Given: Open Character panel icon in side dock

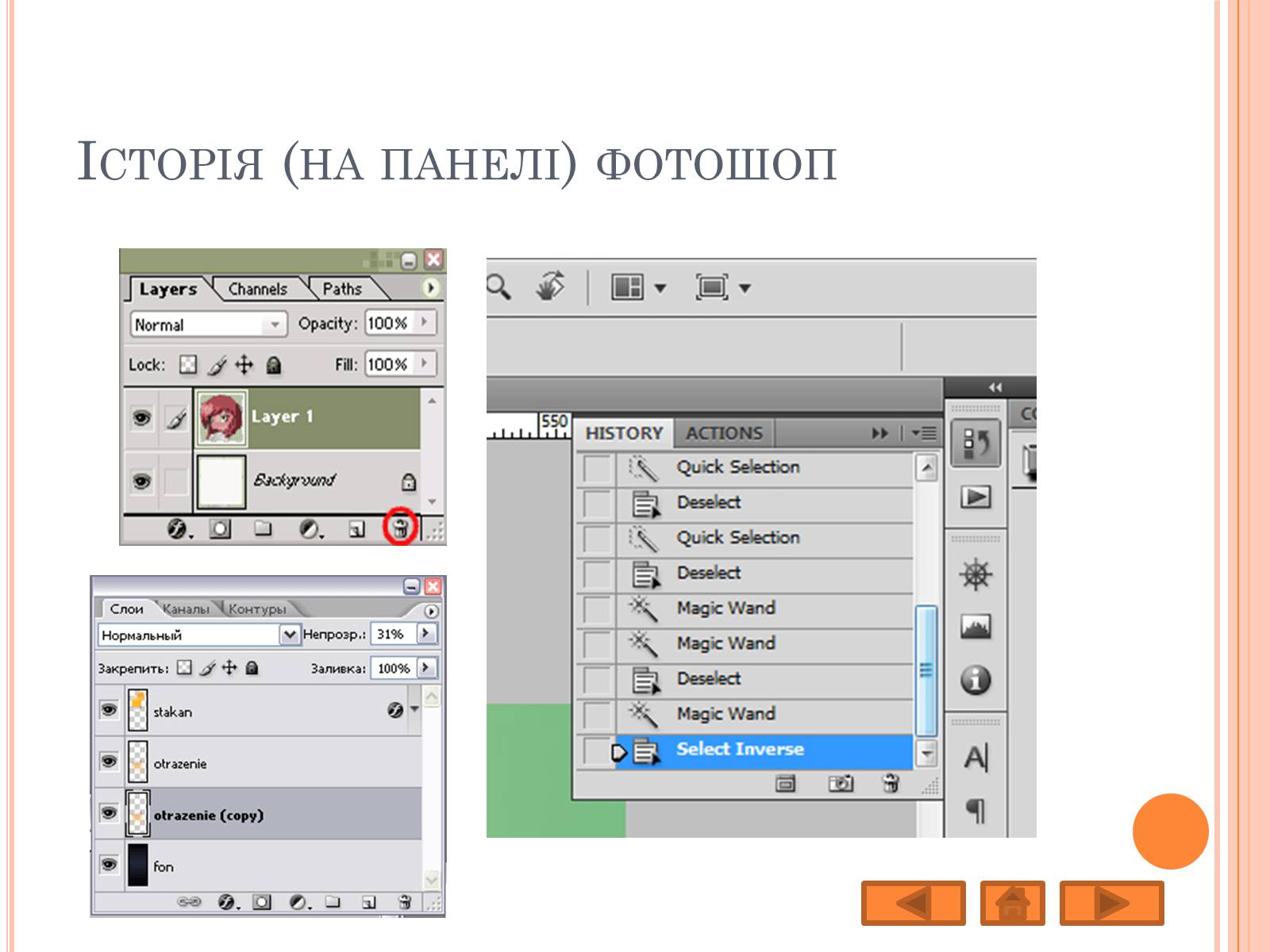Looking at the screenshot, I should [976, 758].
